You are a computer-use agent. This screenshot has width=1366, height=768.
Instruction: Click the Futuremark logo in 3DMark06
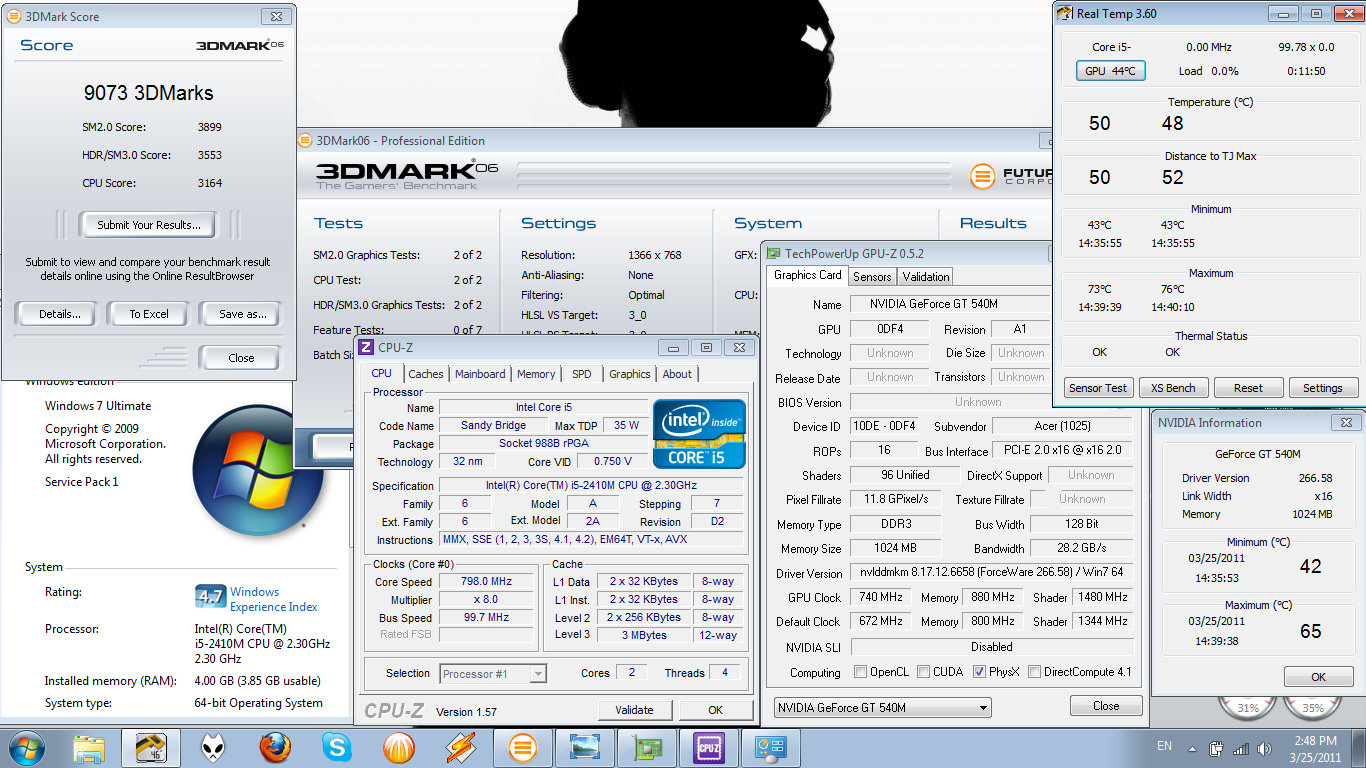984,177
